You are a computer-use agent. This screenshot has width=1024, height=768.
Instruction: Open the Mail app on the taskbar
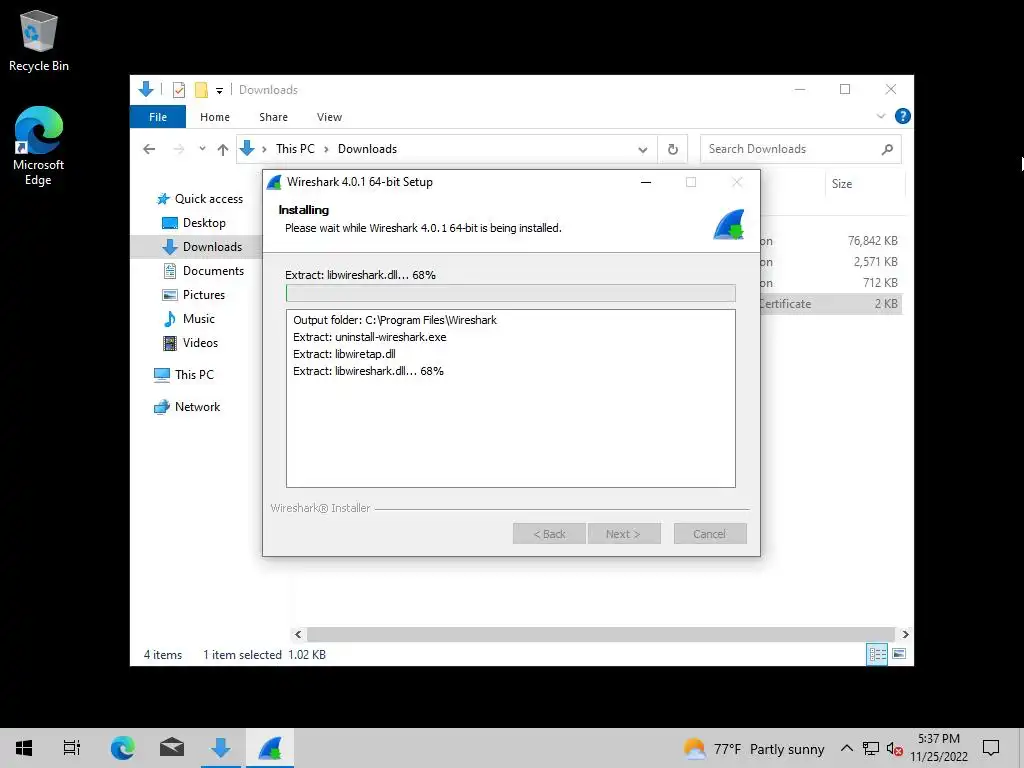(172, 748)
